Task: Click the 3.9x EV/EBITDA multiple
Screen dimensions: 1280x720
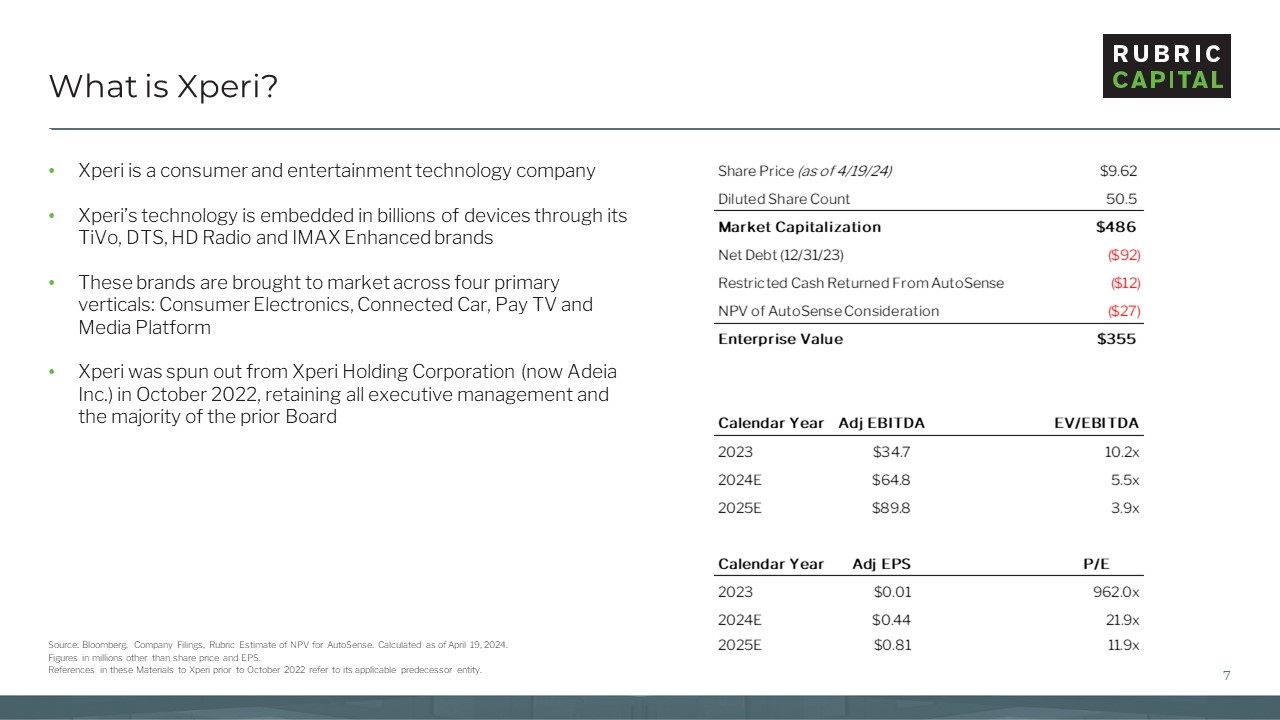Action: (x=1123, y=508)
